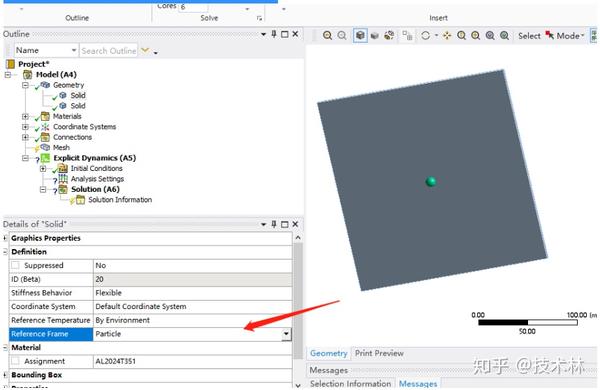
Task: Select the Mesh item
Action: click(x=61, y=147)
